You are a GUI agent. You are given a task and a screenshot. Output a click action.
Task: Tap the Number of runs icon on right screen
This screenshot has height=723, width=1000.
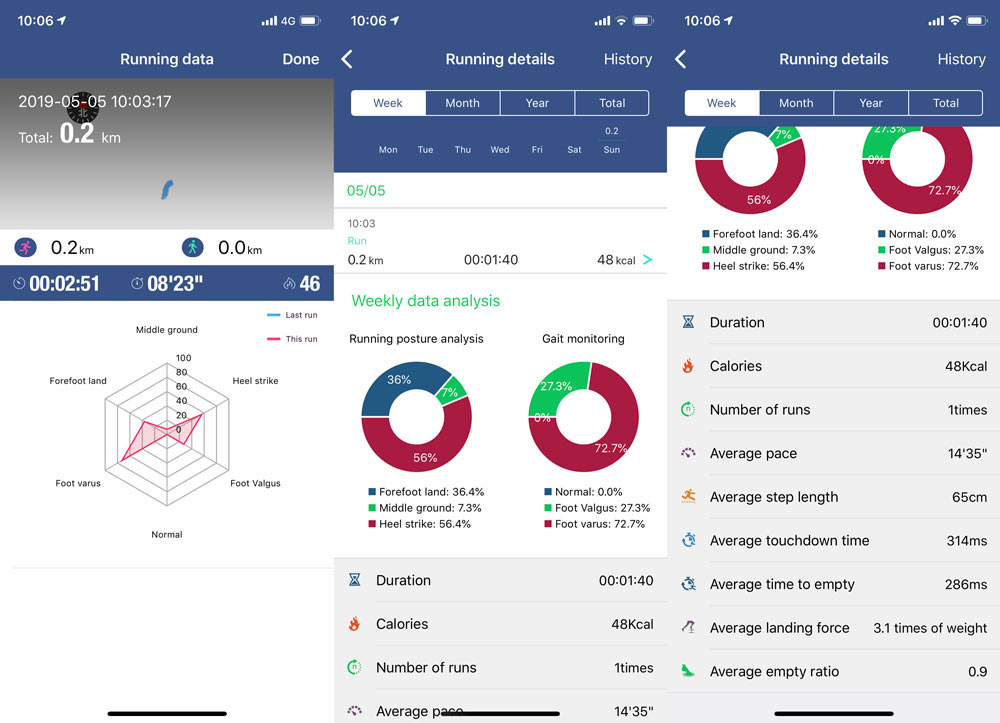[688, 409]
